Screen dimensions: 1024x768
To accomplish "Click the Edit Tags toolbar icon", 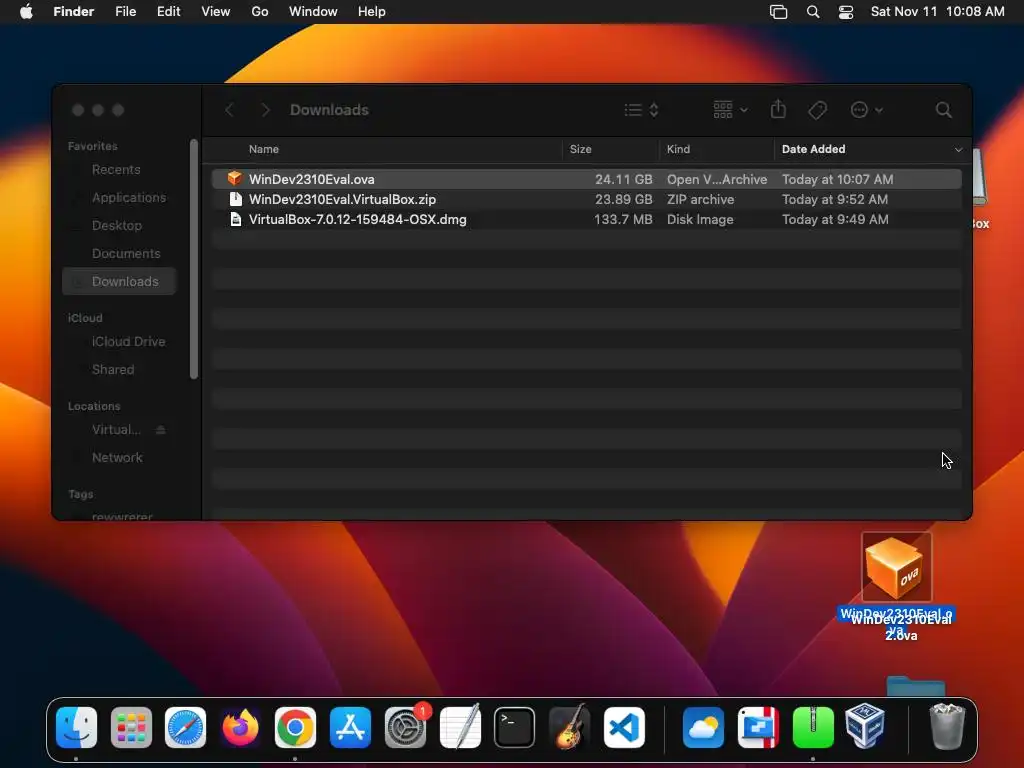I will (x=817, y=110).
